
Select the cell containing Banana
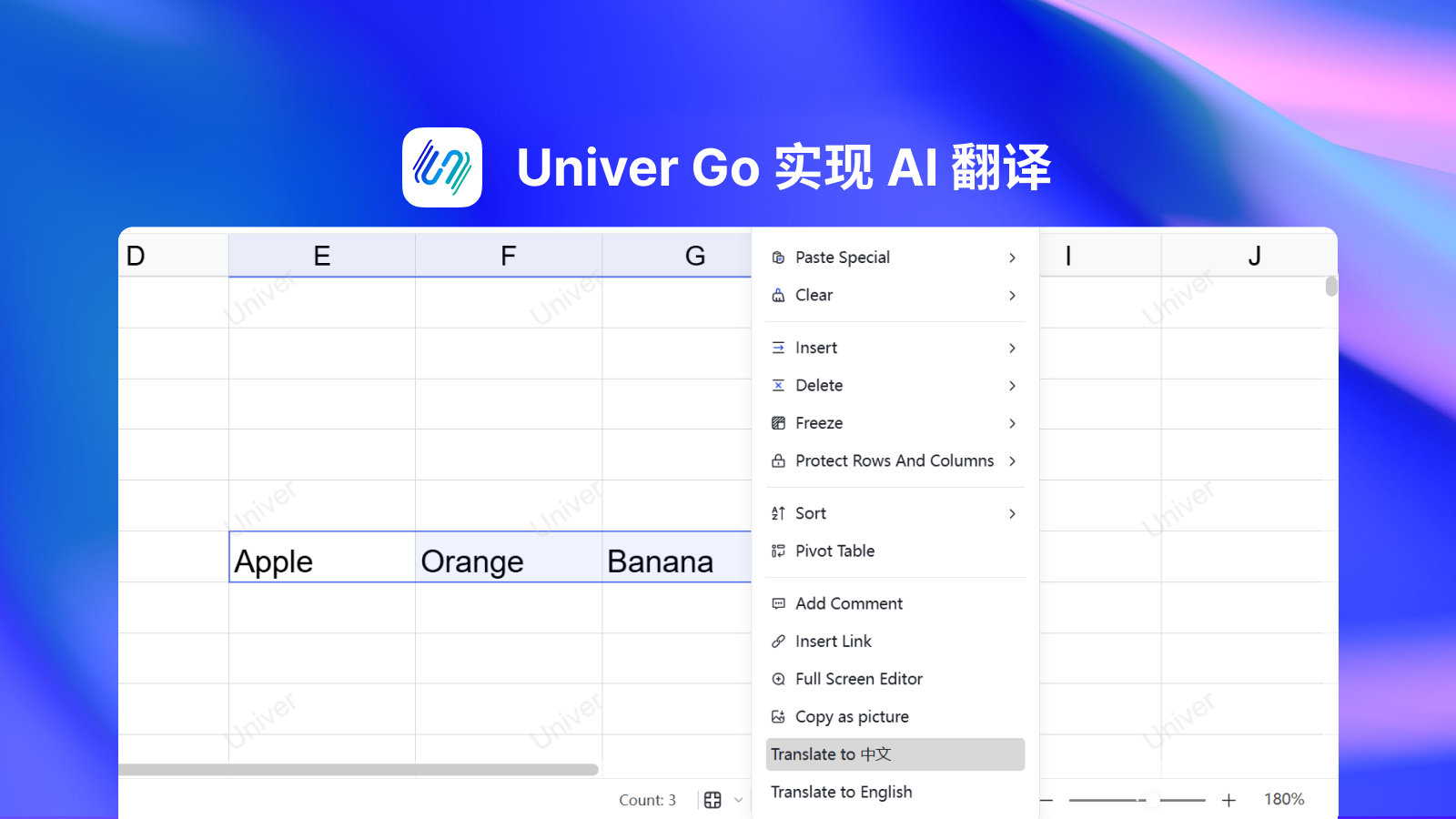(677, 557)
